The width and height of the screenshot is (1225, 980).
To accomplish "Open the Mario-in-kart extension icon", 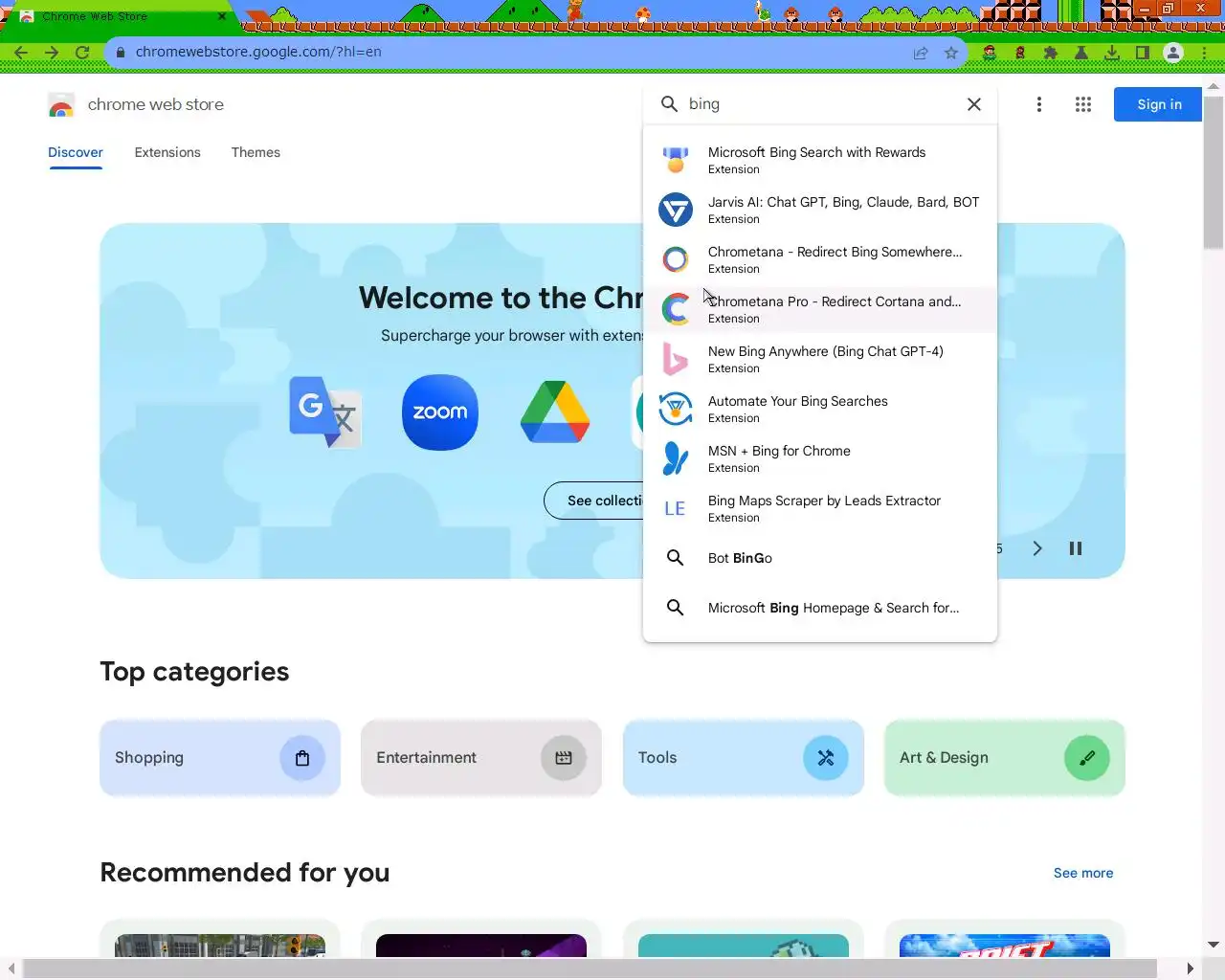I will tap(990, 53).
